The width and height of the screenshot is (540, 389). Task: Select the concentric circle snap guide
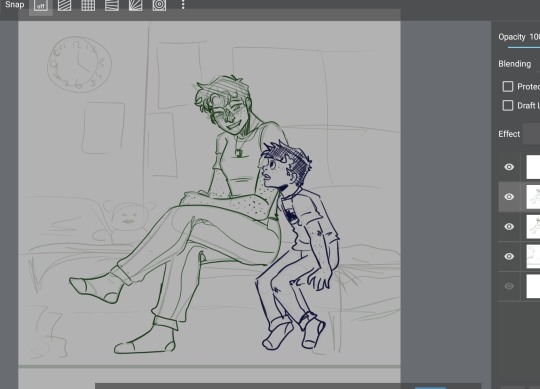(159, 5)
